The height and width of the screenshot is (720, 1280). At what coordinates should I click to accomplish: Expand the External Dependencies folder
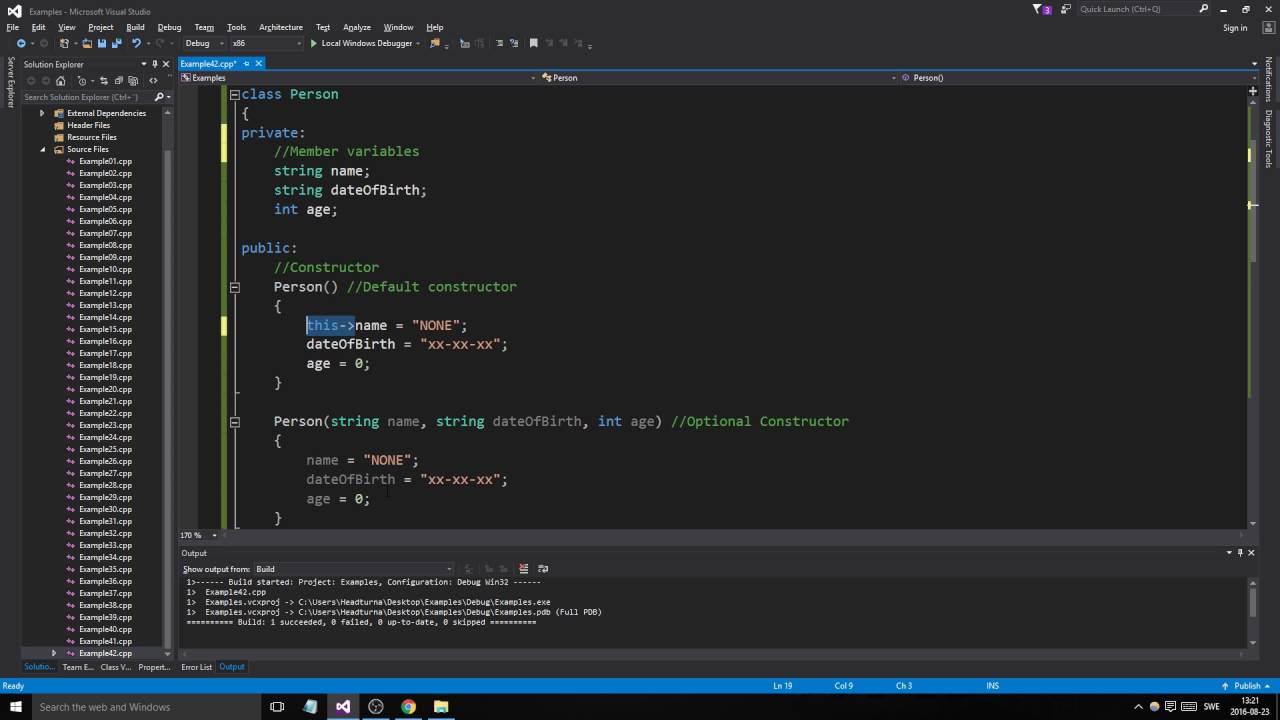click(42, 113)
